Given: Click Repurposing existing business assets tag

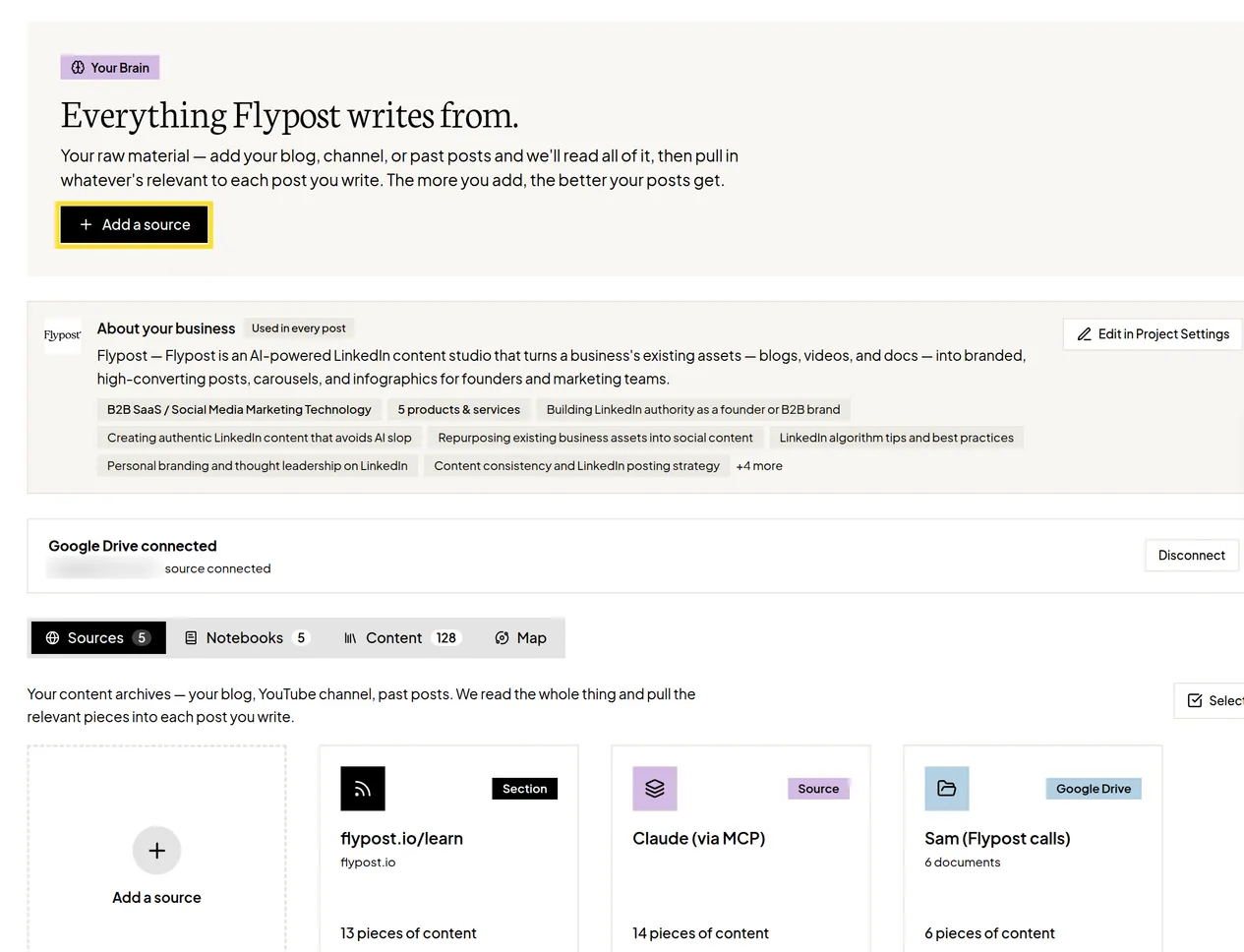Looking at the screenshot, I should 595,438.
